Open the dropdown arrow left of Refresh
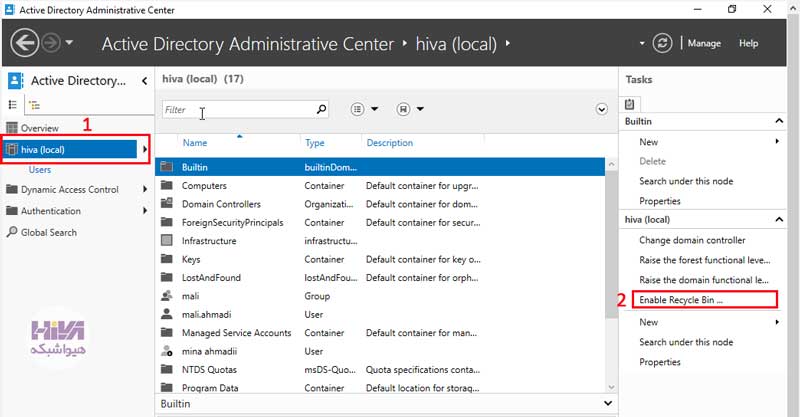The height and width of the screenshot is (417, 800). point(642,43)
